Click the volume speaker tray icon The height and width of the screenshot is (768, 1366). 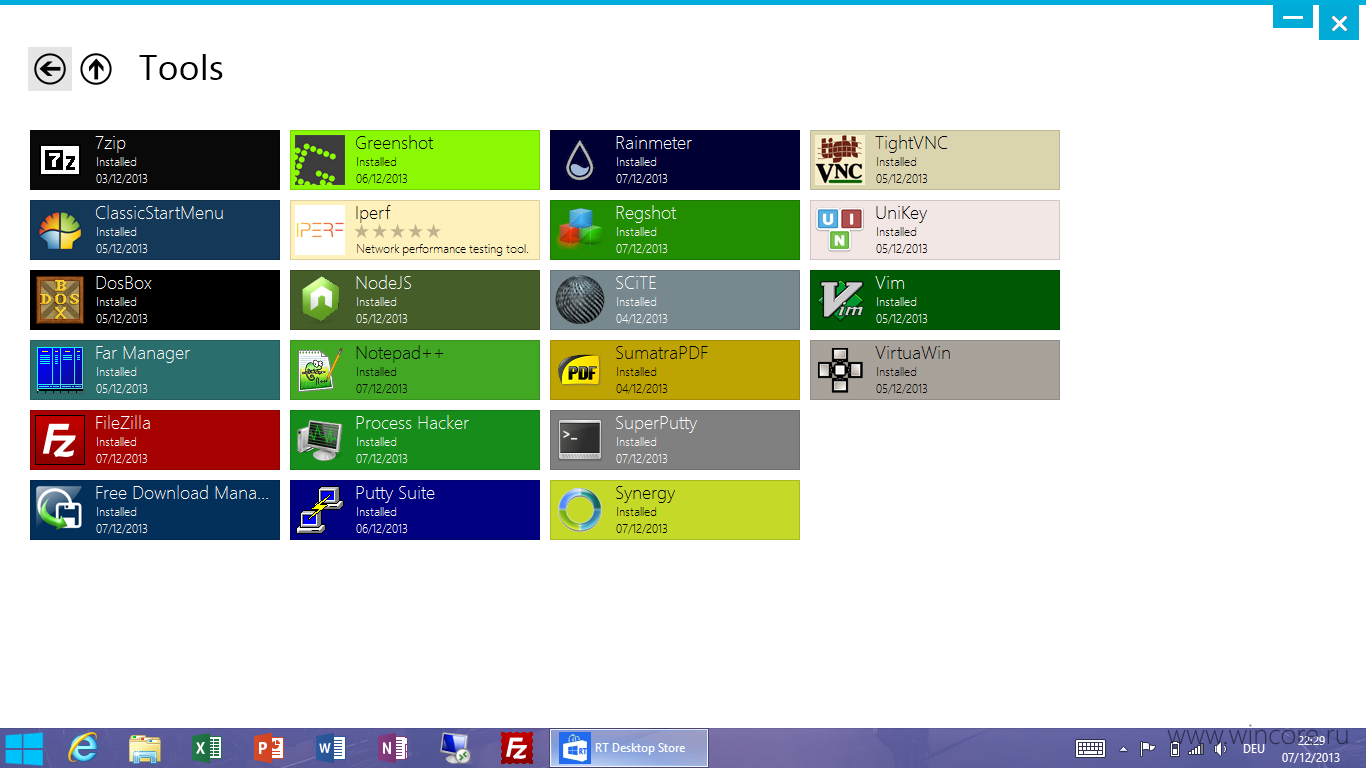[x=1220, y=748]
